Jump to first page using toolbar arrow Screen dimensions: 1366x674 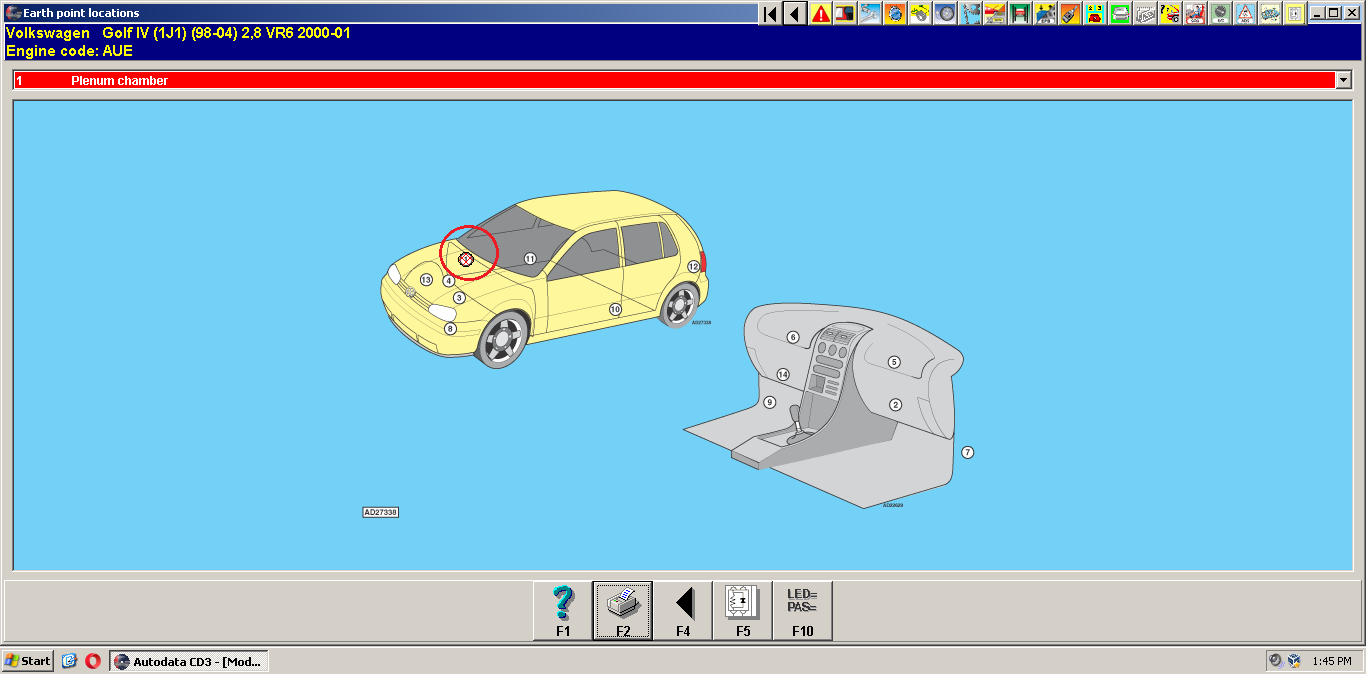(770, 14)
